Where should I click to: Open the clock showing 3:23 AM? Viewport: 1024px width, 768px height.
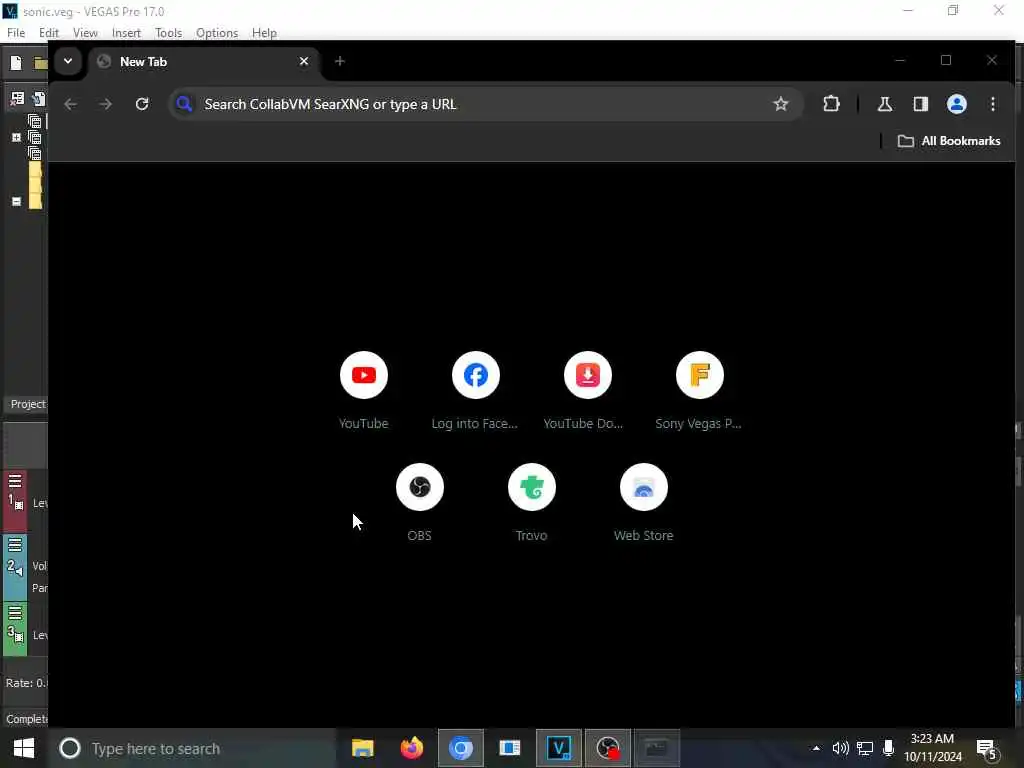click(933, 748)
